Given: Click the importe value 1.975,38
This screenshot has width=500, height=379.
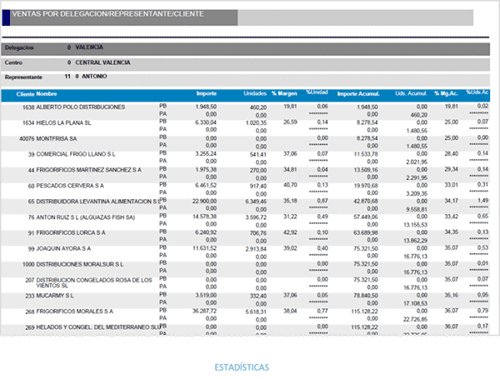Looking at the screenshot, I should click(206, 170).
